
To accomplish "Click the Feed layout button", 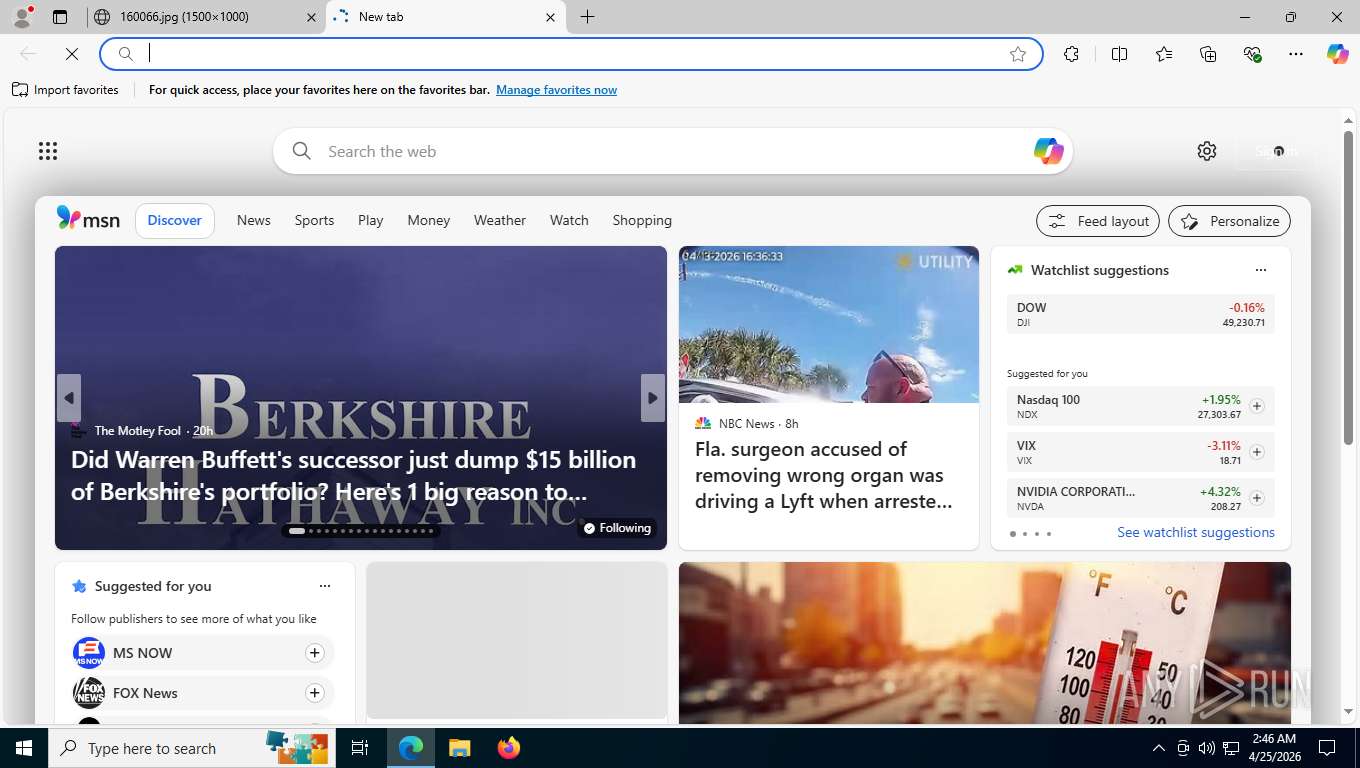I will click(x=1098, y=221).
